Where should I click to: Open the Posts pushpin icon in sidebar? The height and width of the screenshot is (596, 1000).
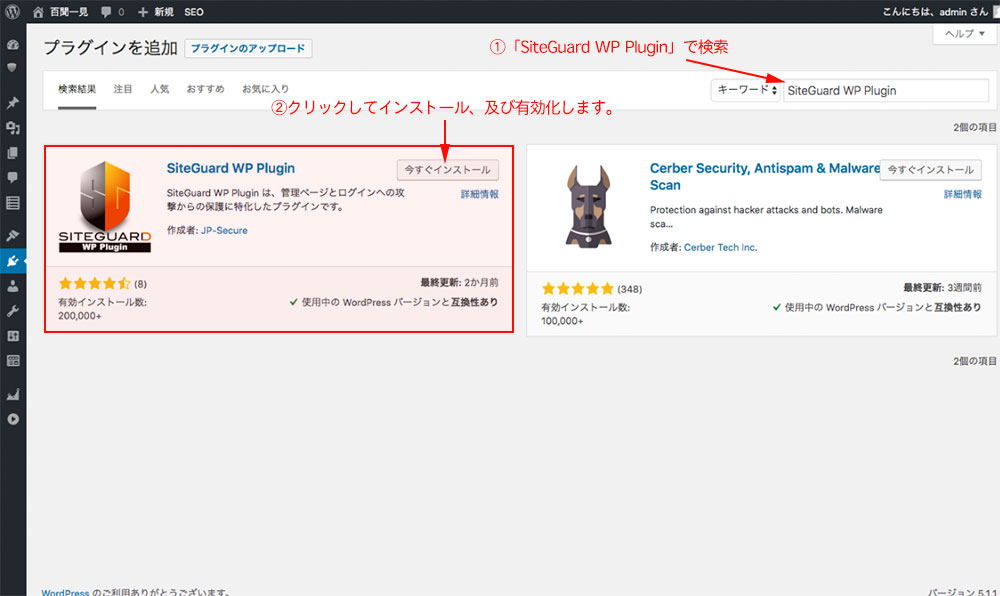[13, 102]
